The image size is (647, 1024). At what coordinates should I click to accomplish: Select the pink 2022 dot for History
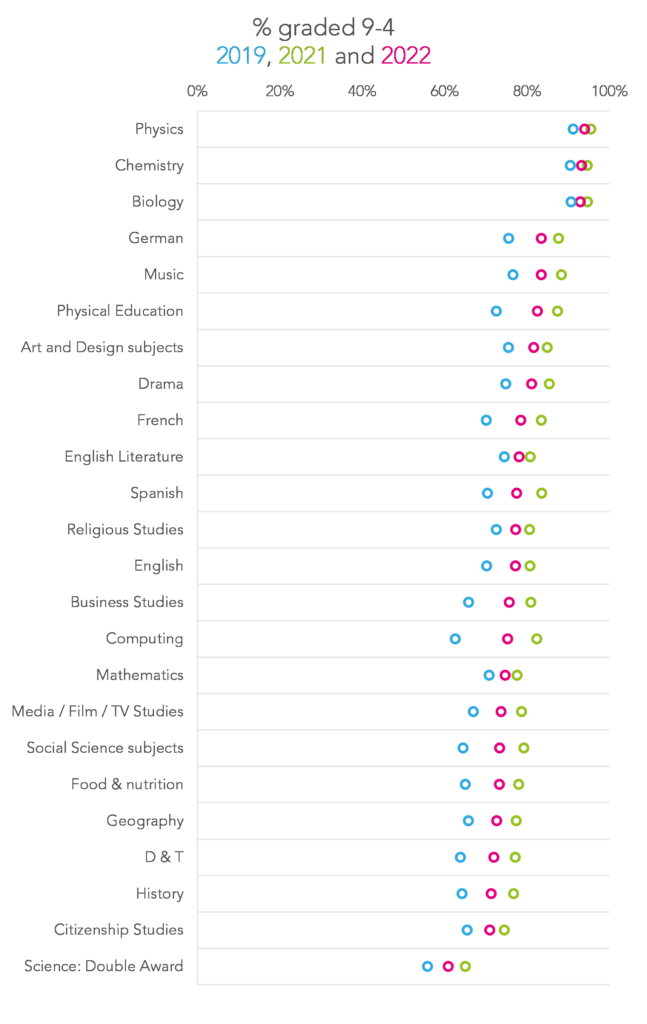pos(491,893)
